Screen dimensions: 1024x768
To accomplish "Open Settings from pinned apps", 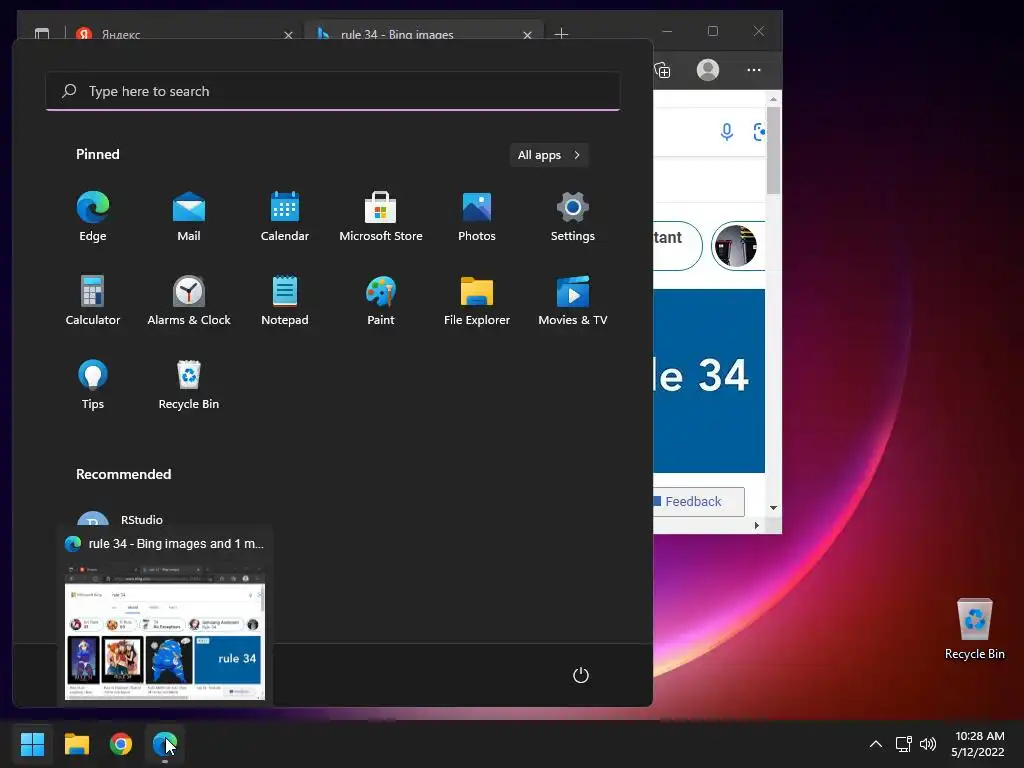I will tap(573, 217).
